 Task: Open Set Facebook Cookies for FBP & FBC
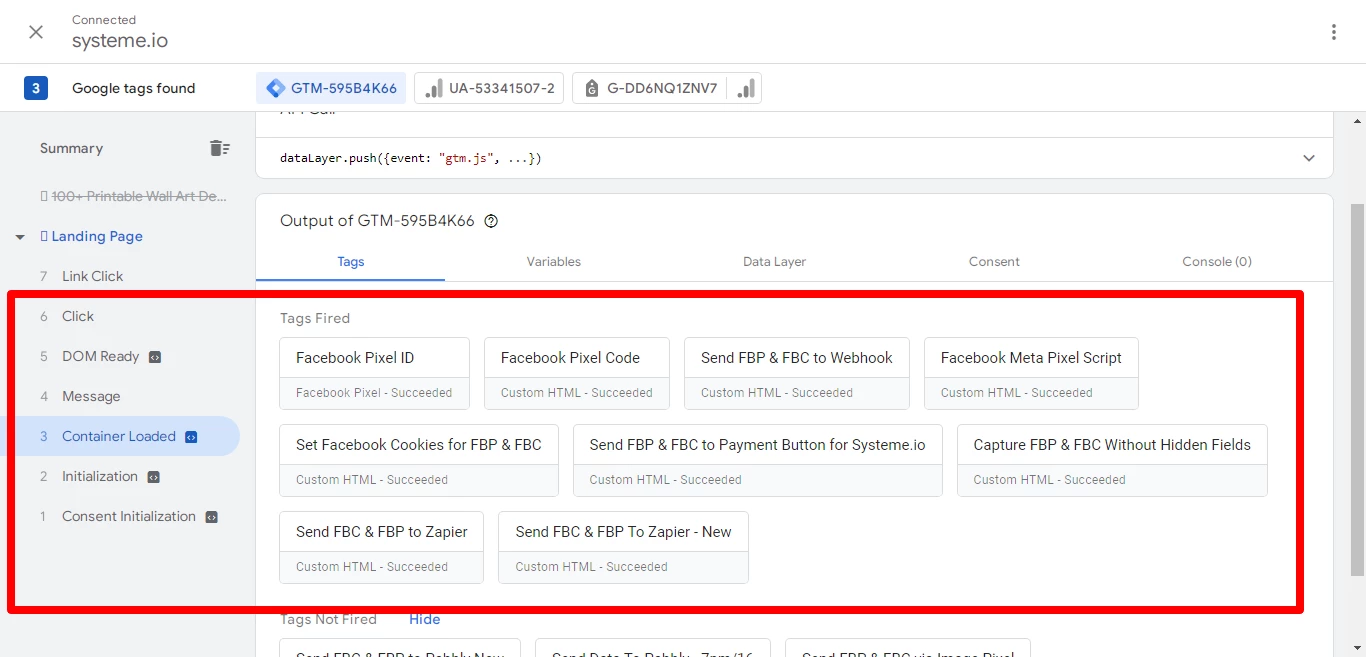click(419, 460)
